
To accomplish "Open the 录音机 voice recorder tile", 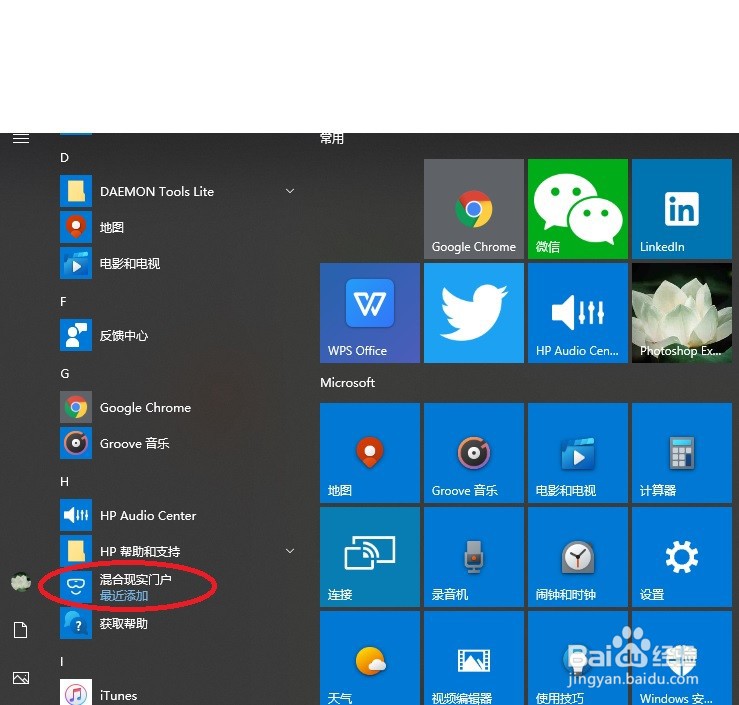I will [x=474, y=557].
